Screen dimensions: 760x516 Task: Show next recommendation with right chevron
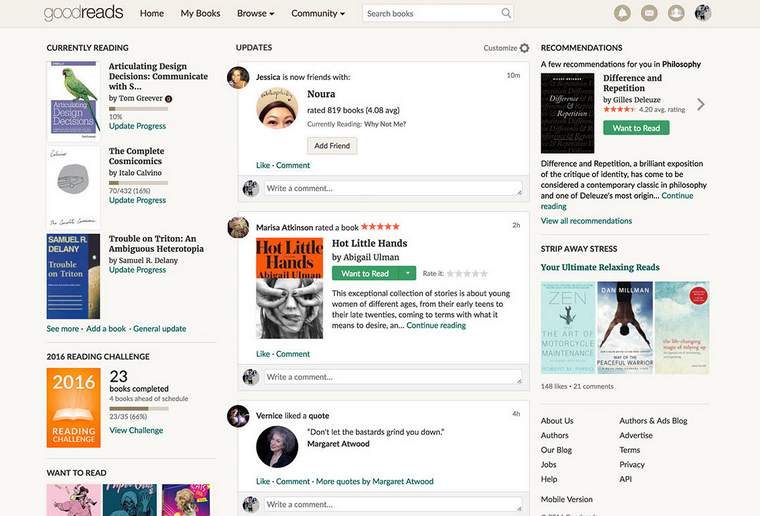coord(701,104)
